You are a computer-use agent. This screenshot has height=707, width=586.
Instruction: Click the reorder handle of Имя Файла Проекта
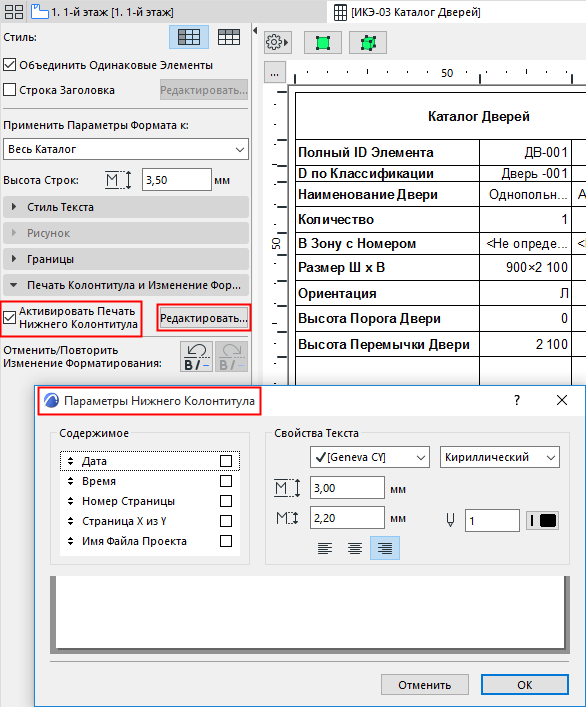(70, 541)
